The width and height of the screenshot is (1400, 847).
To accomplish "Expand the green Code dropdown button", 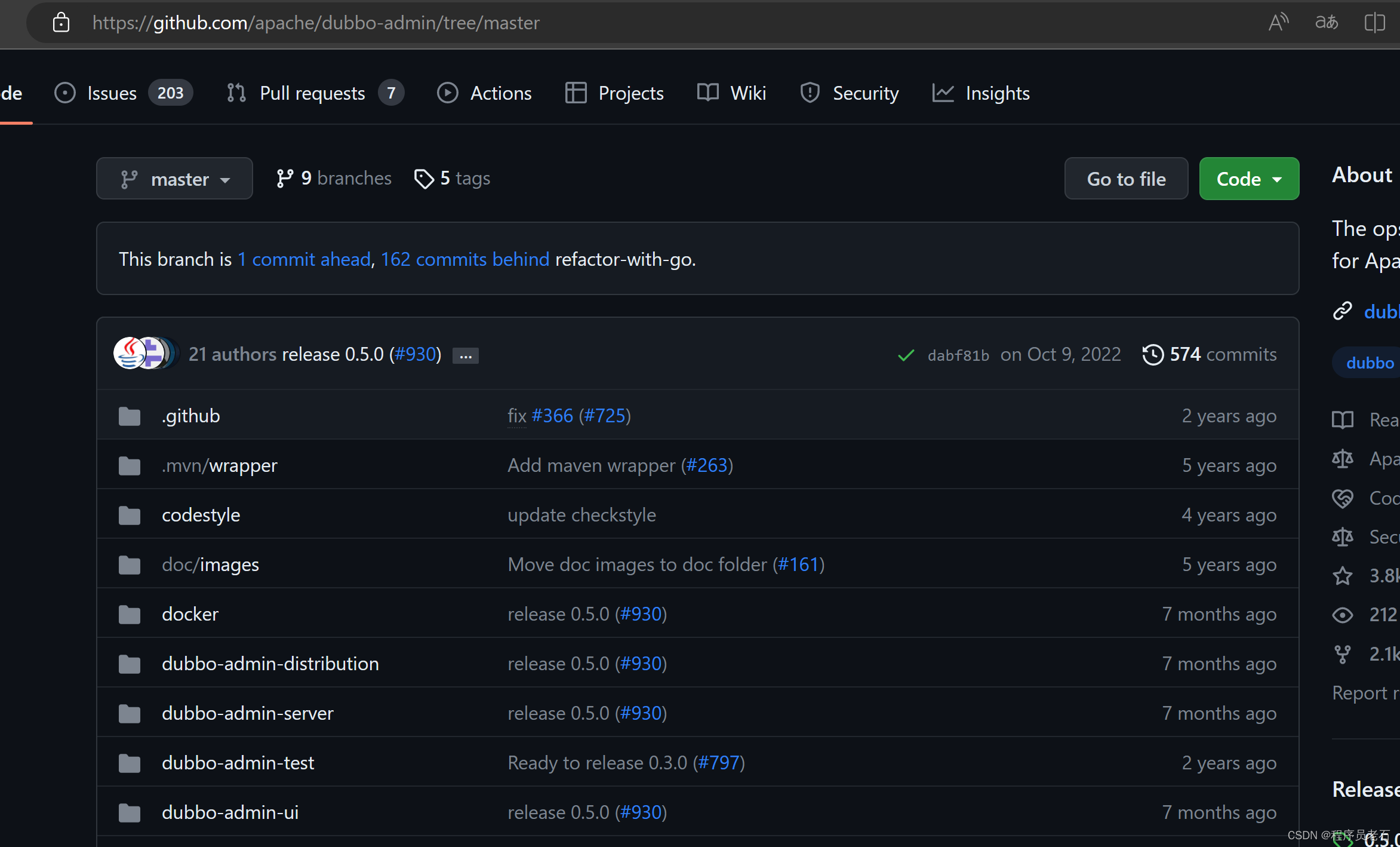I will [x=1248, y=179].
